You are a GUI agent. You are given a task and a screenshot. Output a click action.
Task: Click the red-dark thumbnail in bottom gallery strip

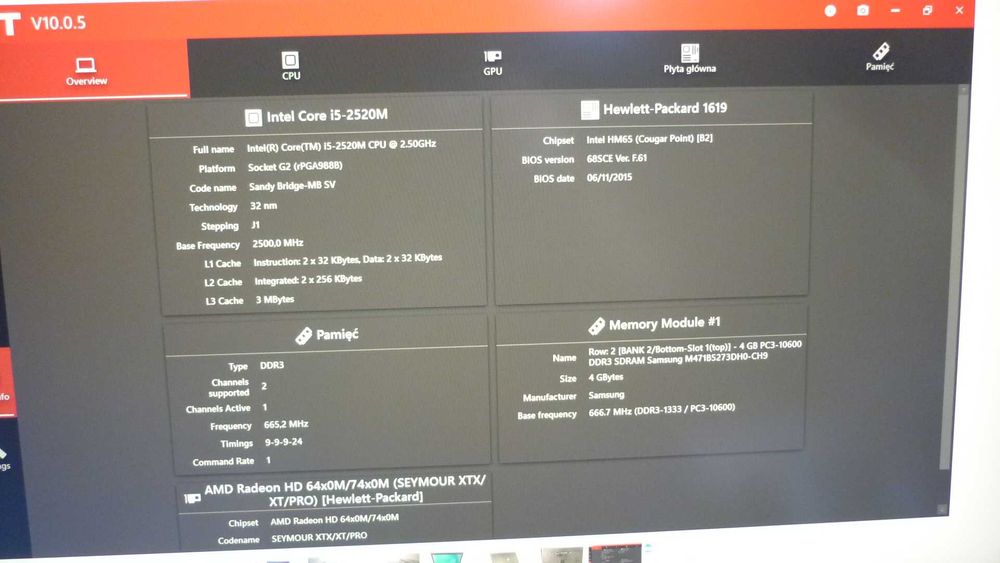(x=614, y=553)
